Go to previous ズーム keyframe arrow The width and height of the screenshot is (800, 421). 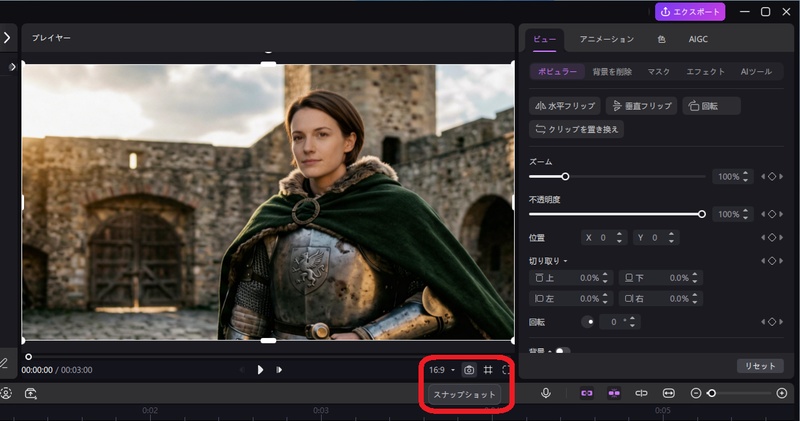pos(763,177)
